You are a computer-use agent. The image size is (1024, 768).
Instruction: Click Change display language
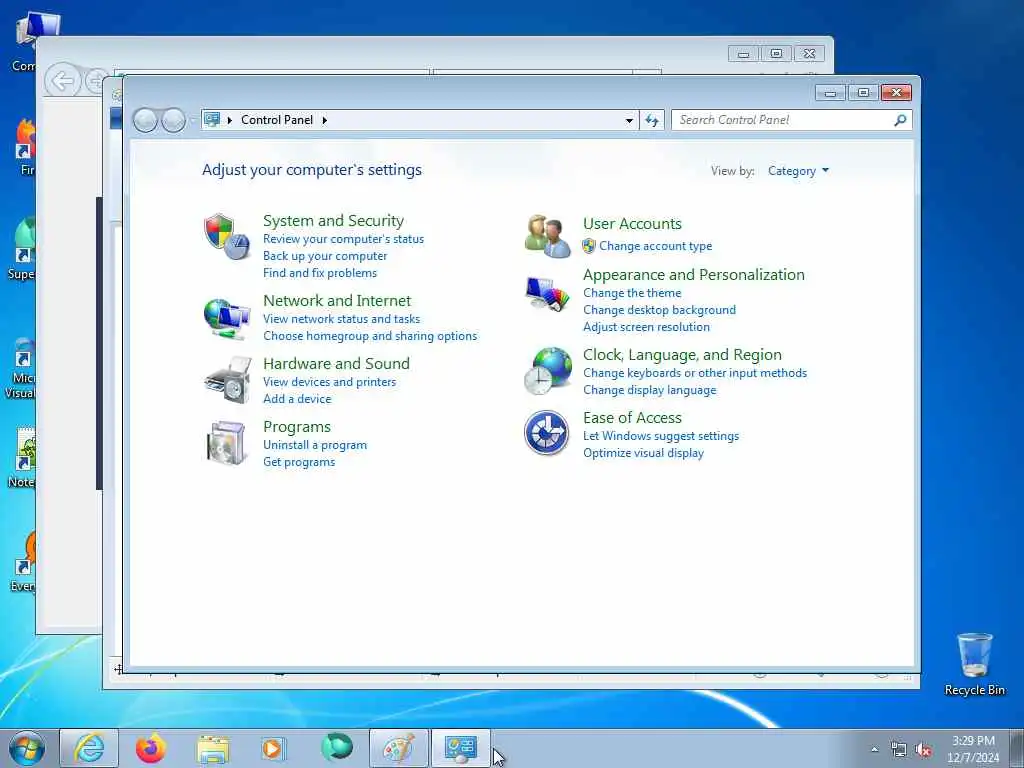[649, 390]
